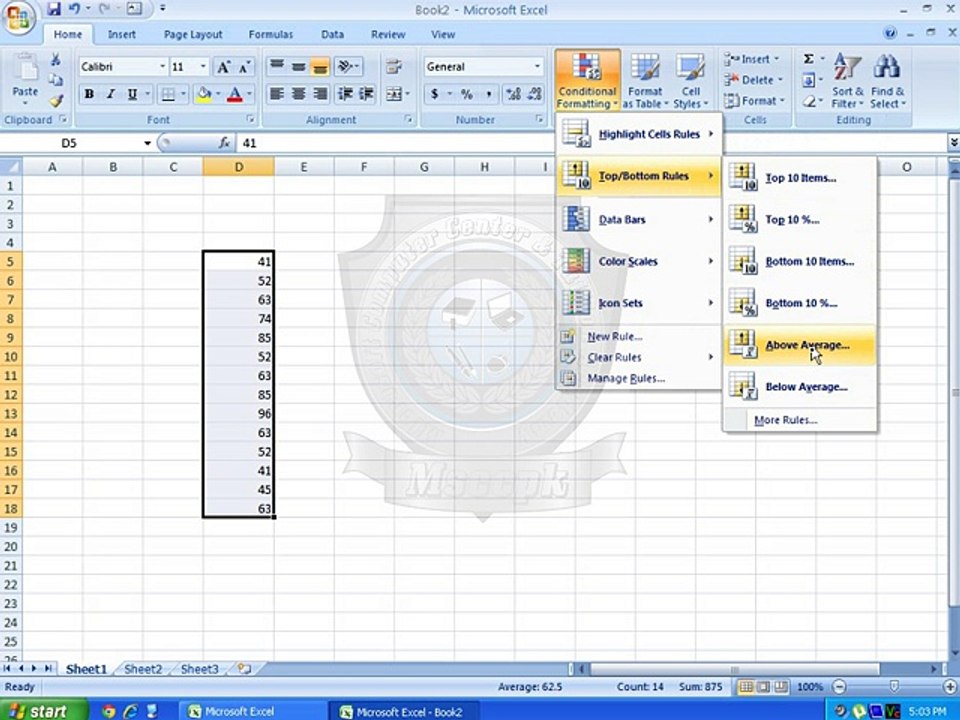Click the zoom slider handle
The image size is (960, 720).
894,686
